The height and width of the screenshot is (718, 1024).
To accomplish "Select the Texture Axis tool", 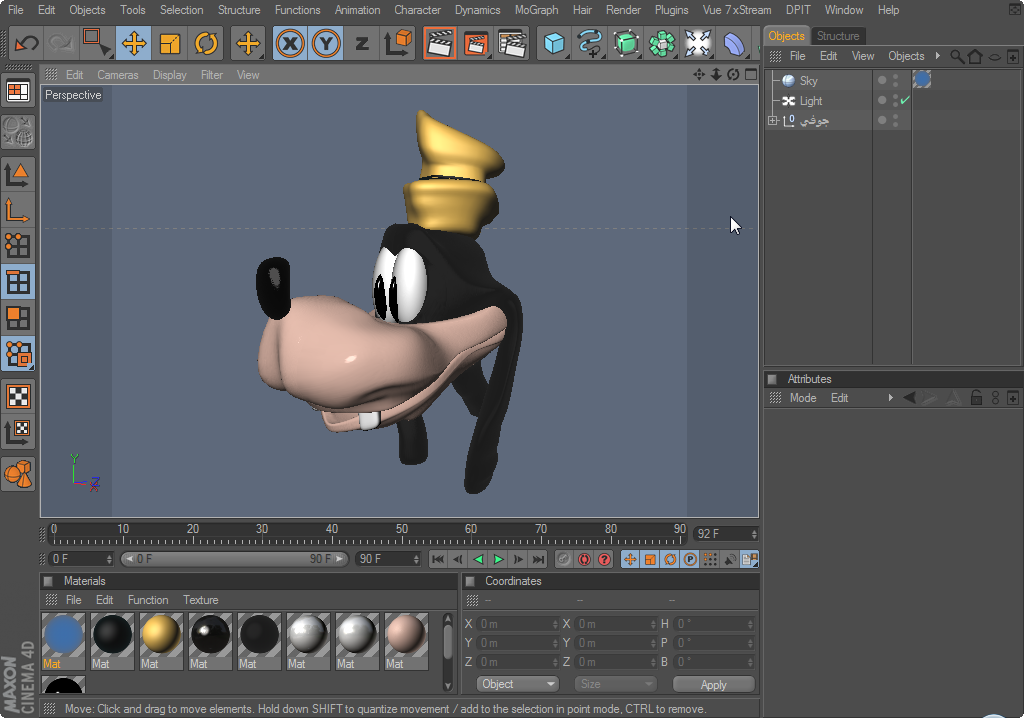I will 18,431.
